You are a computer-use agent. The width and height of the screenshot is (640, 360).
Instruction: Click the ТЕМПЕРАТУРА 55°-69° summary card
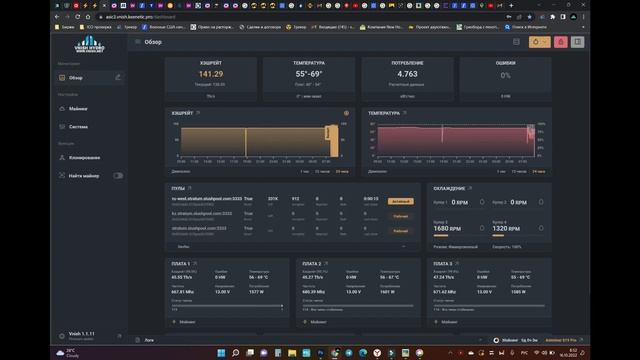pyautogui.click(x=309, y=79)
